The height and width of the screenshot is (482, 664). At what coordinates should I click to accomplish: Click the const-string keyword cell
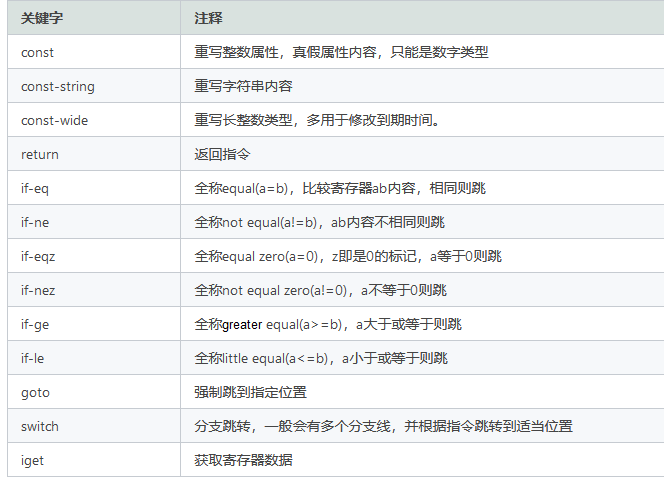[58, 86]
